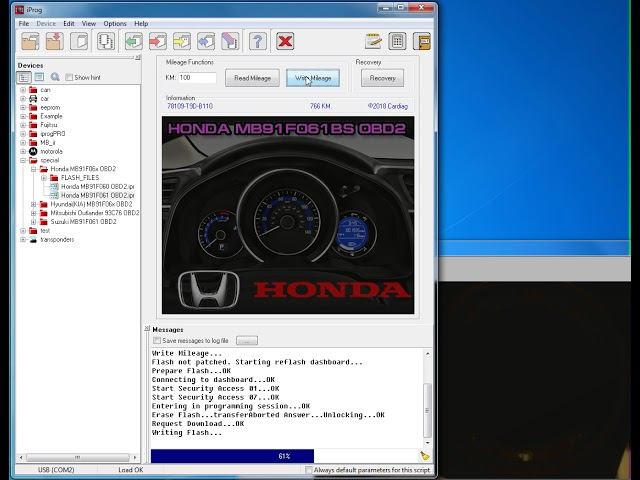Open the notepad with pencil icon
Screen dimensions: 640x480
click(x=373, y=41)
